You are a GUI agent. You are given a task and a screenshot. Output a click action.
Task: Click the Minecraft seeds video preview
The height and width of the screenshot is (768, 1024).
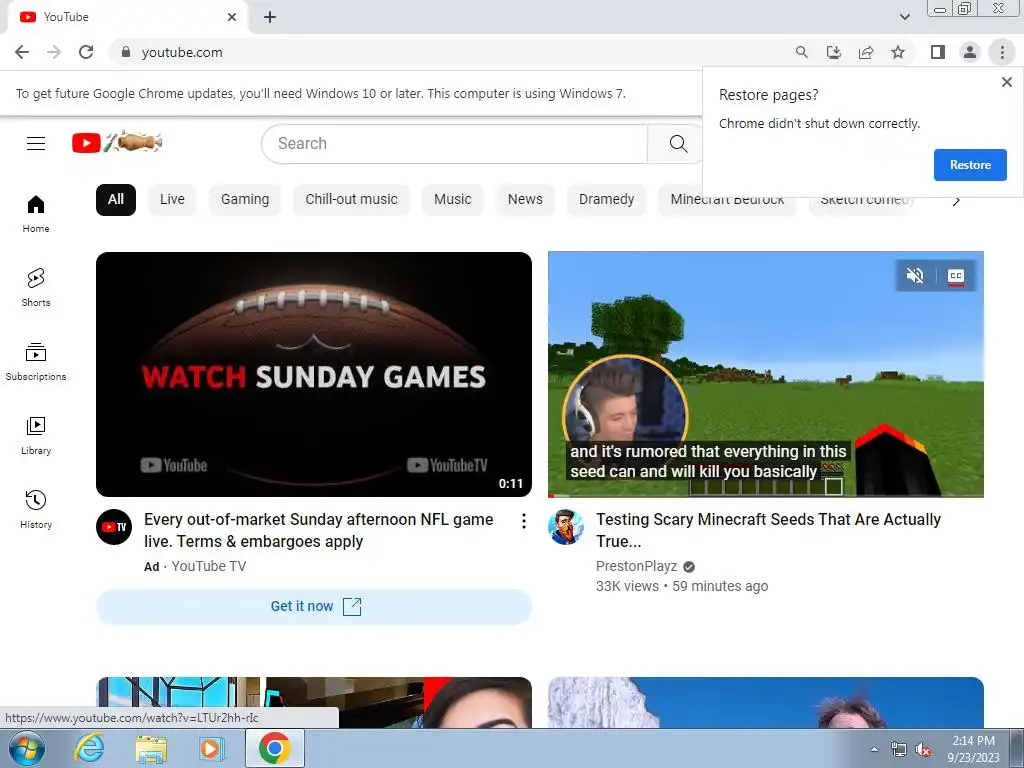pyautogui.click(x=765, y=374)
